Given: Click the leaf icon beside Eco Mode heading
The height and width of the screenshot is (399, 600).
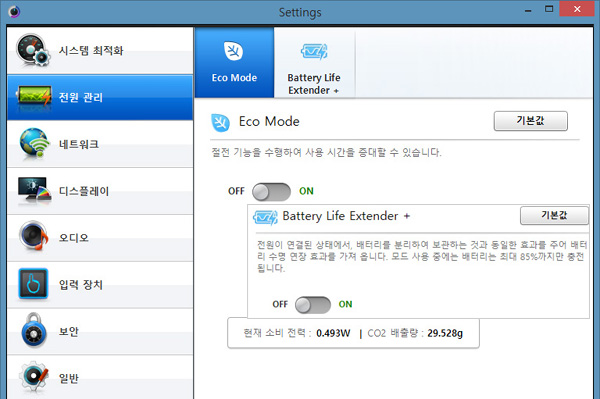Looking at the screenshot, I should 220,122.
